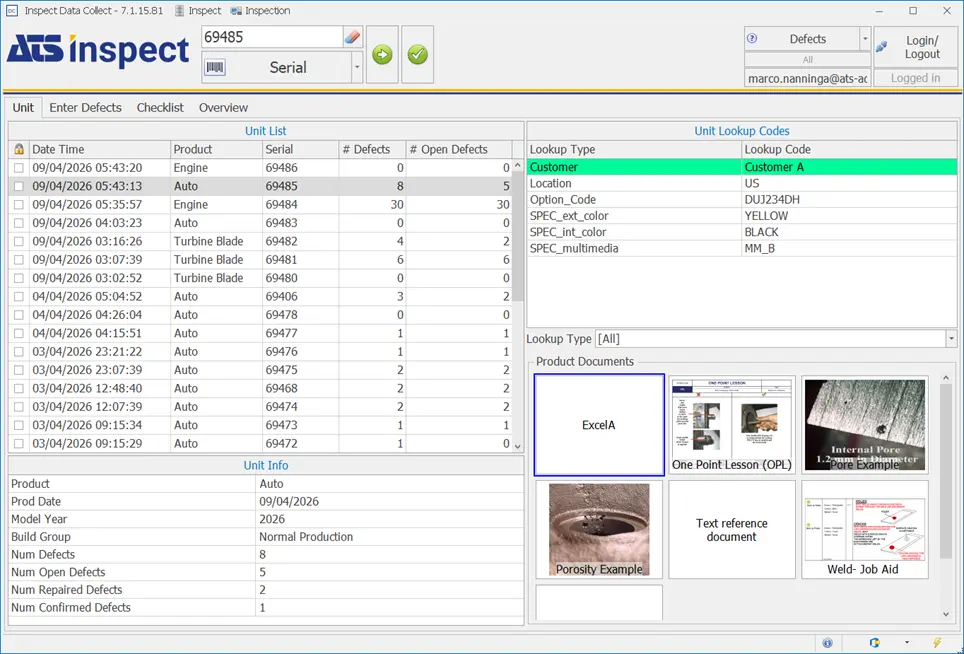This screenshot has width=964, height=654.
Task: Open the Serial type dropdown arrow
Action: tap(357, 67)
